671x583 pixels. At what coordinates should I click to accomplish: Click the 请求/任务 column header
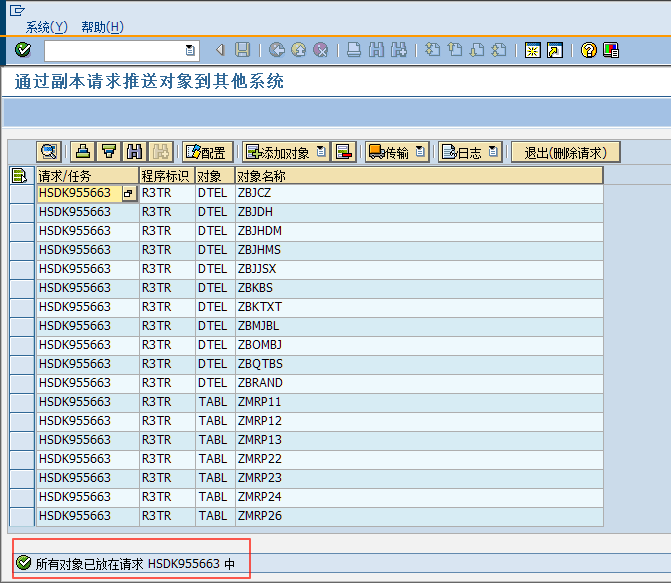[87, 176]
